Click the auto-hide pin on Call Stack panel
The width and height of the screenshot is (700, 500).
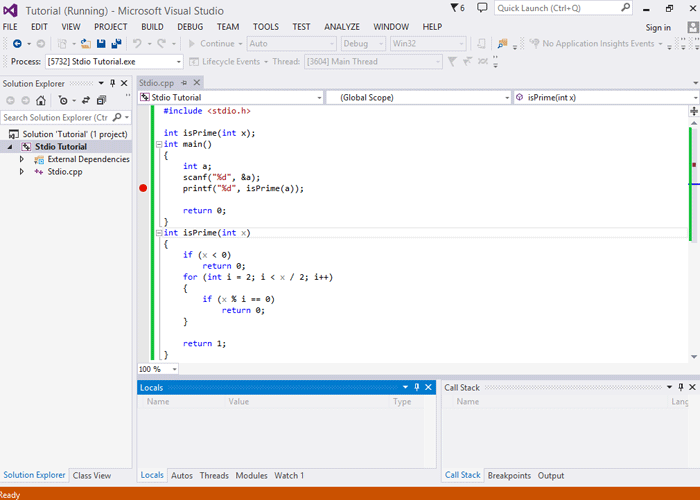coord(680,387)
